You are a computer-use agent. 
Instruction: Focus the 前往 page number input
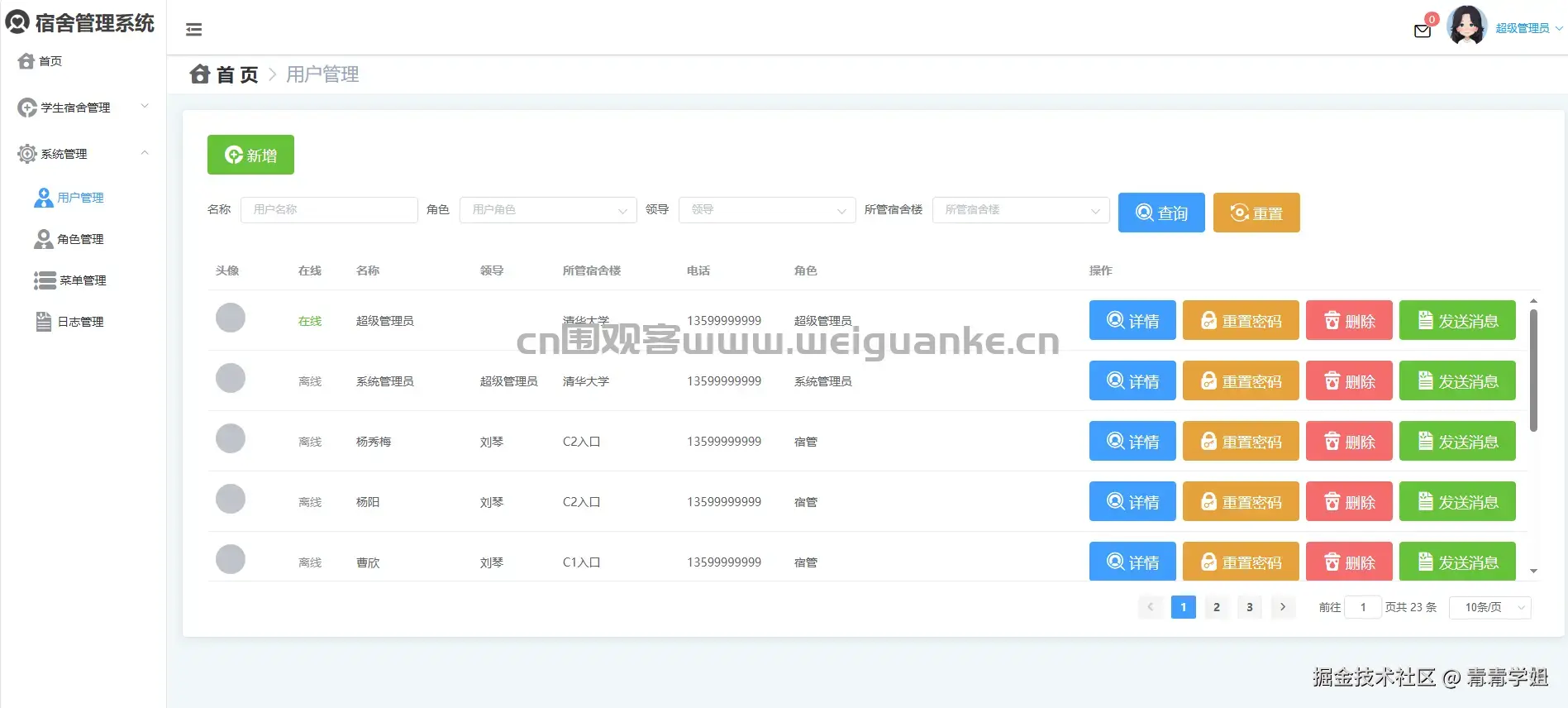[x=1363, y=607]
